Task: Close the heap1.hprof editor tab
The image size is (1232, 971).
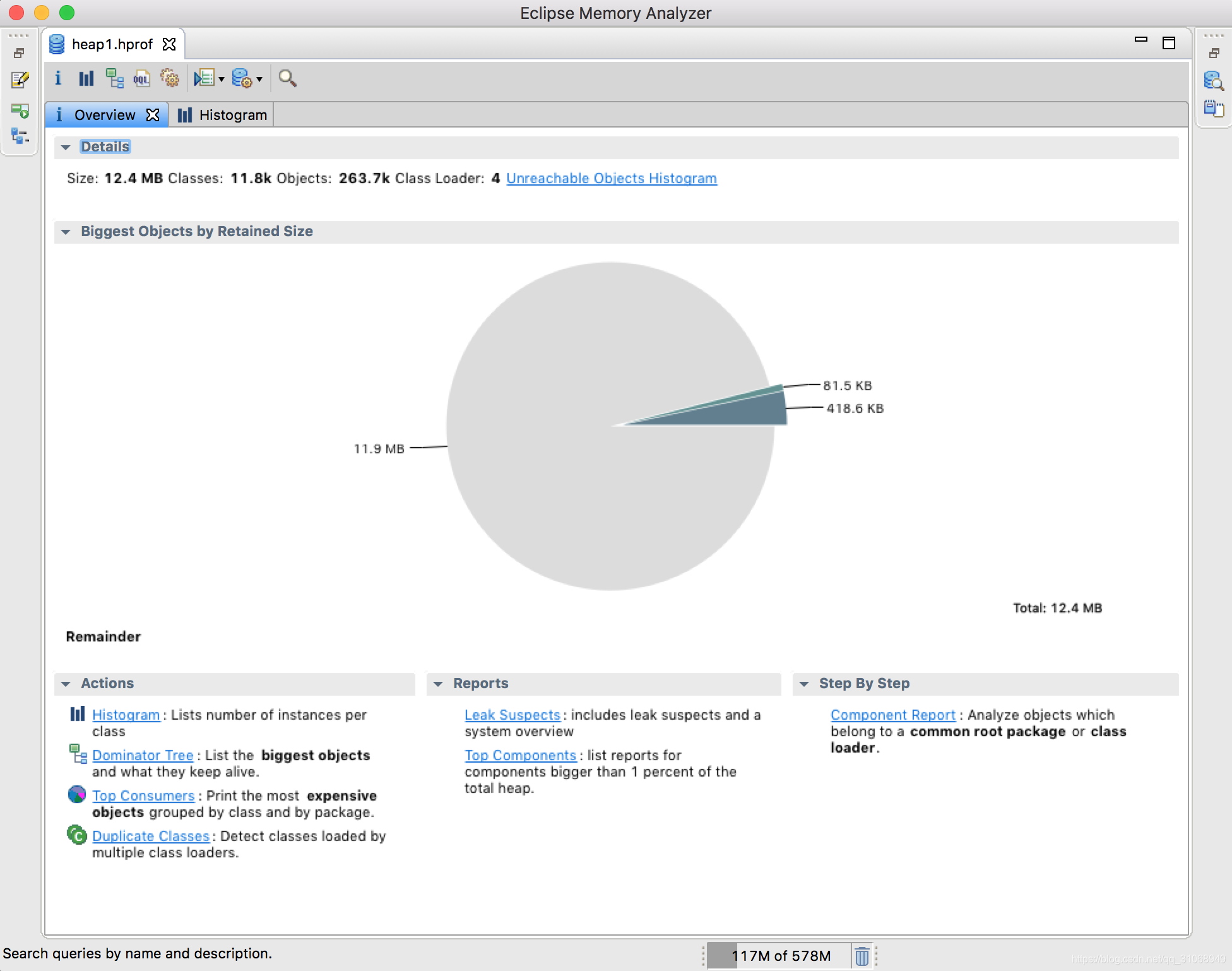Action: 169,44
